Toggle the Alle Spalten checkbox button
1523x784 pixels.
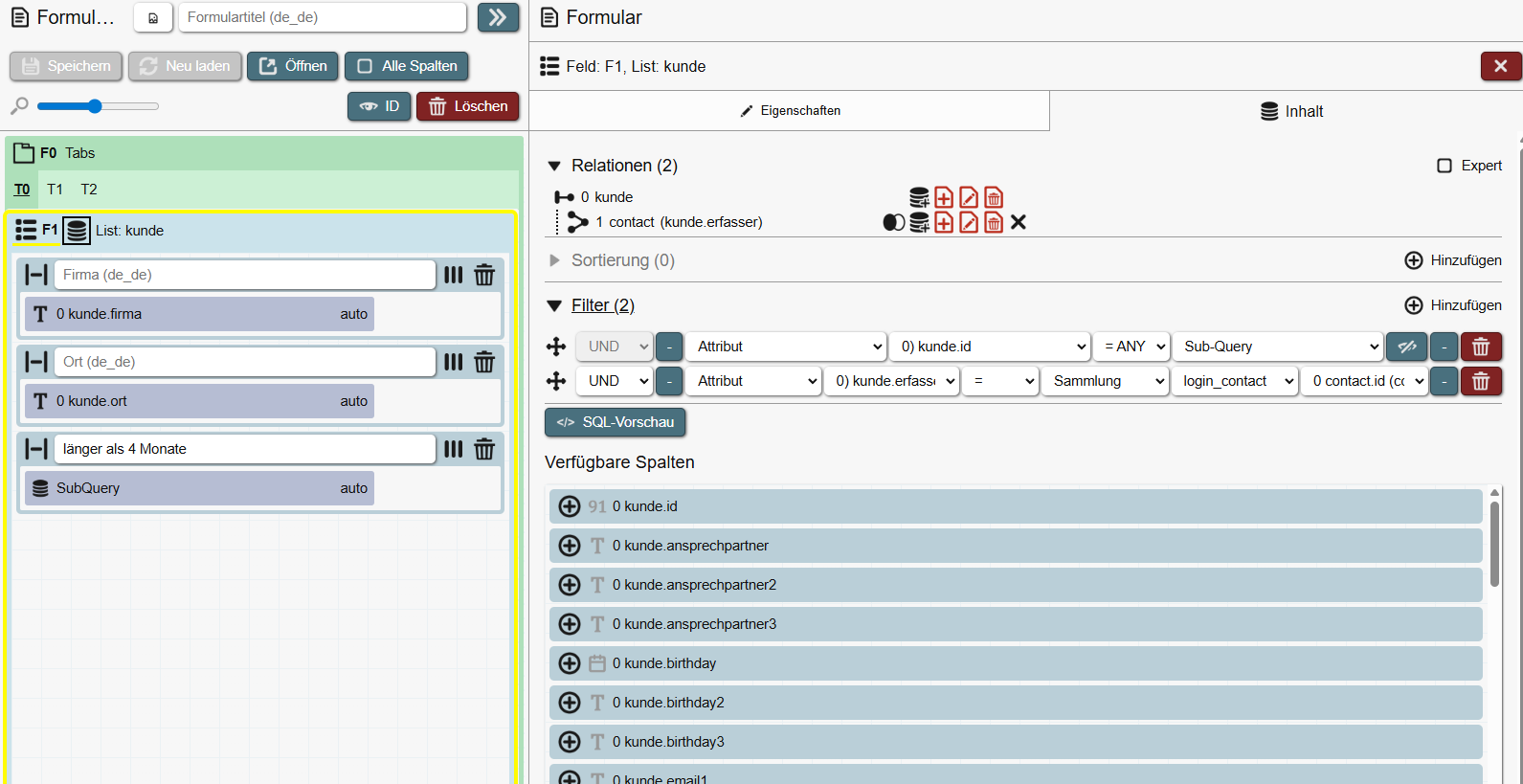tap(407, 66)
